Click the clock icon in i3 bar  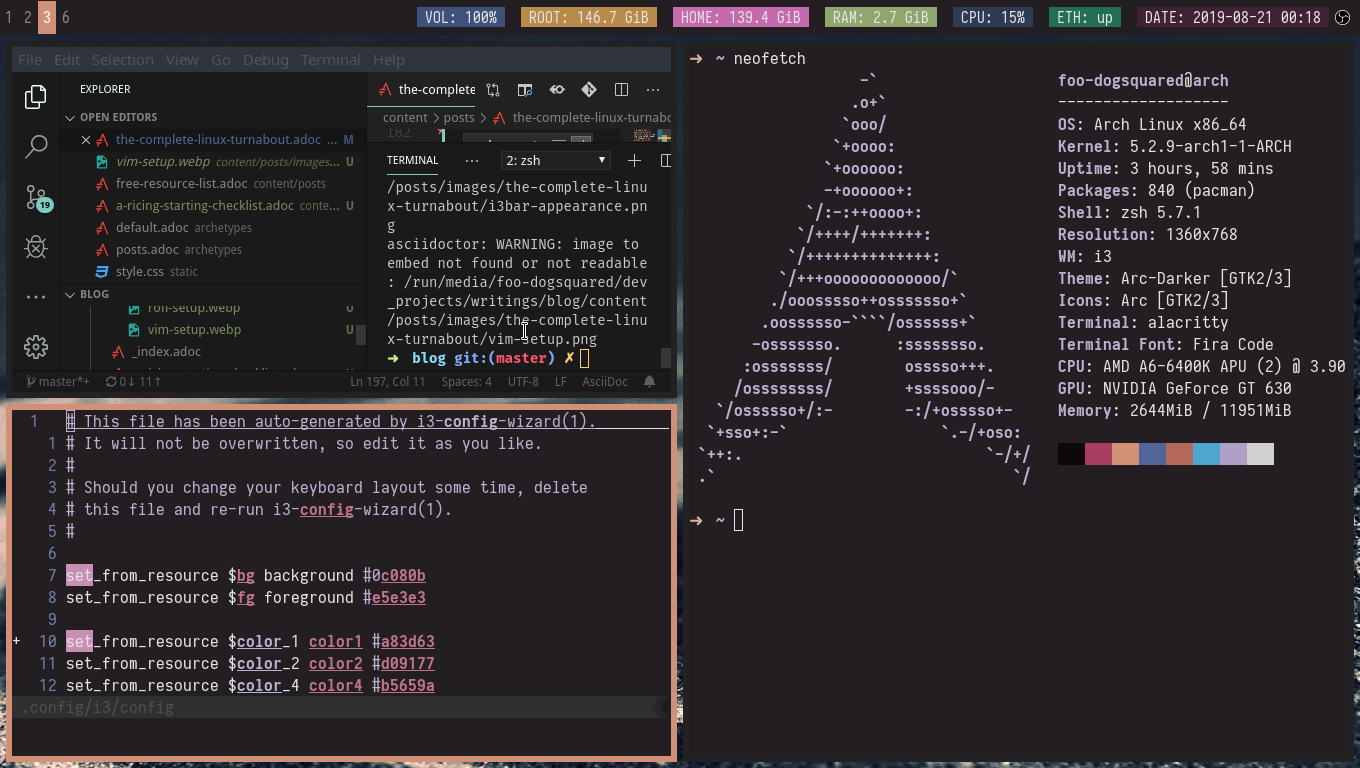click(x=1342, y=17)
